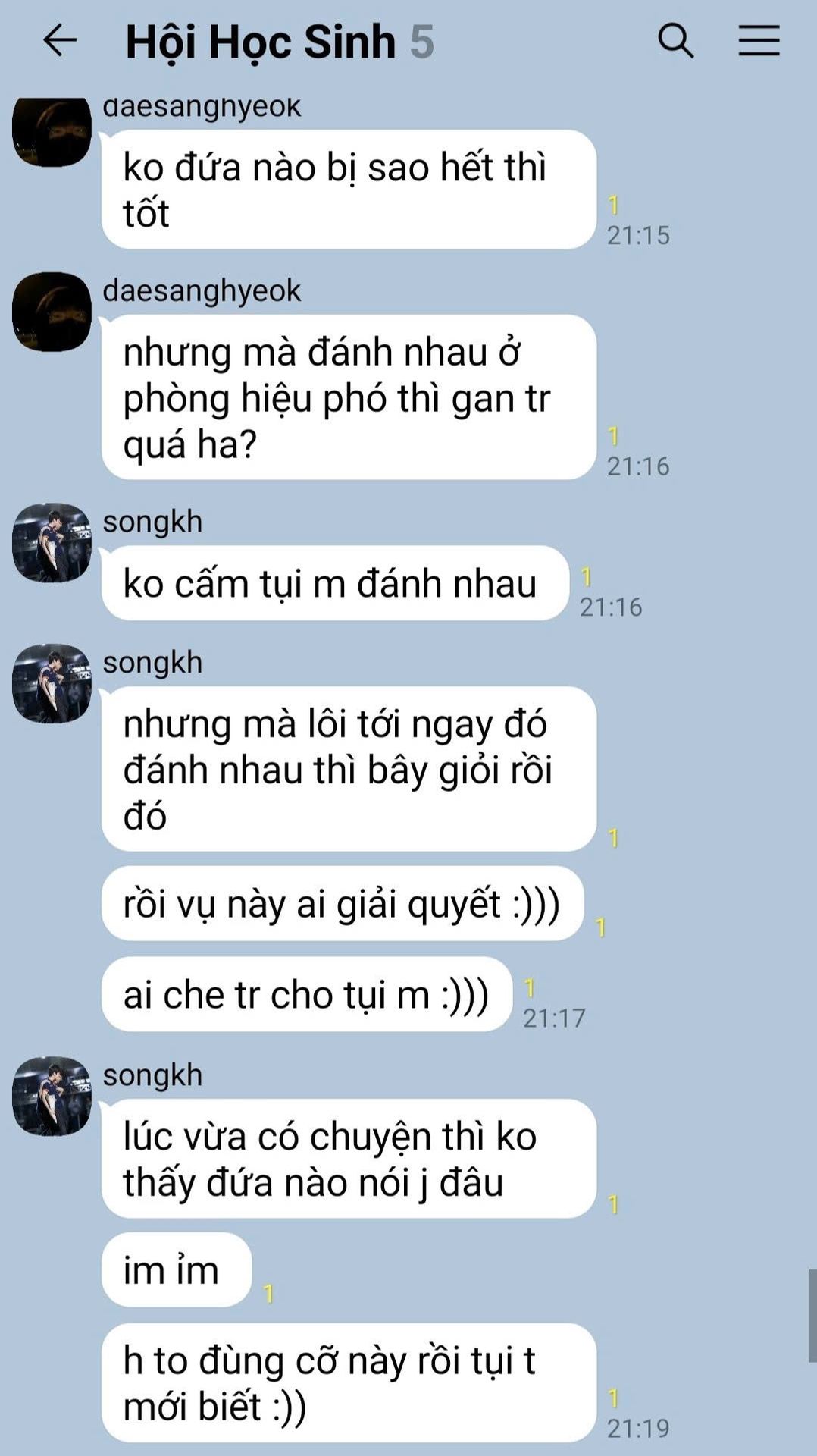Tap songkh's avatar beside 'ko cấm tụi m'
Viewport: 817px width, 1456px height.
pyautogui.click(x=52, y=543)
